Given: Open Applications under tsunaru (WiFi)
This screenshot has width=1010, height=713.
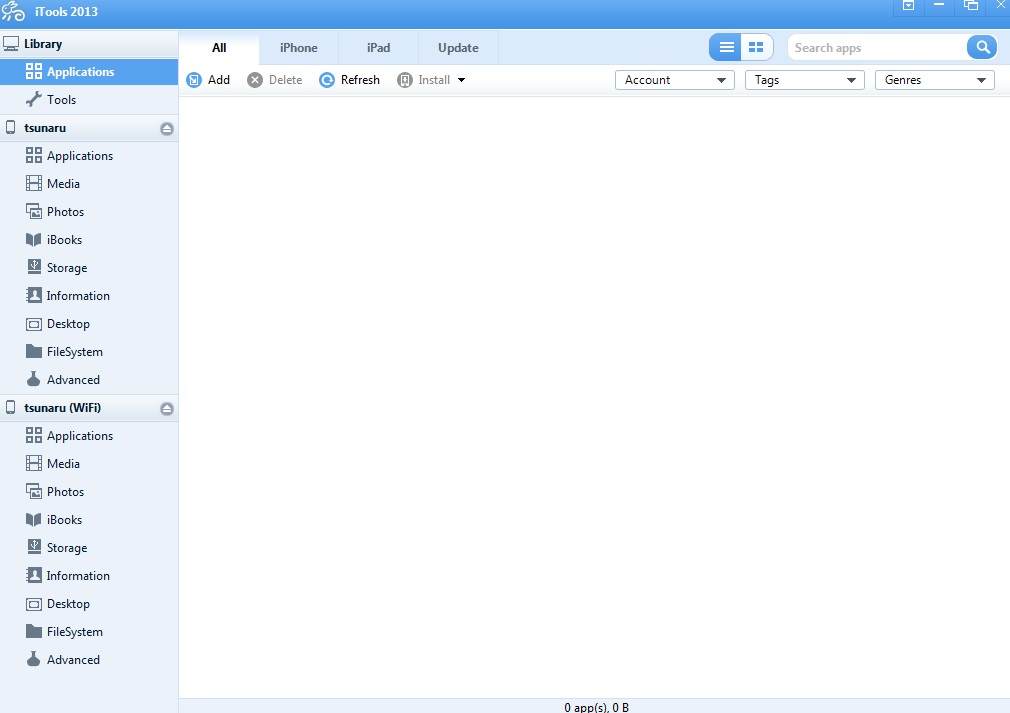Looking at the screenshot, I should click(89, 436).
